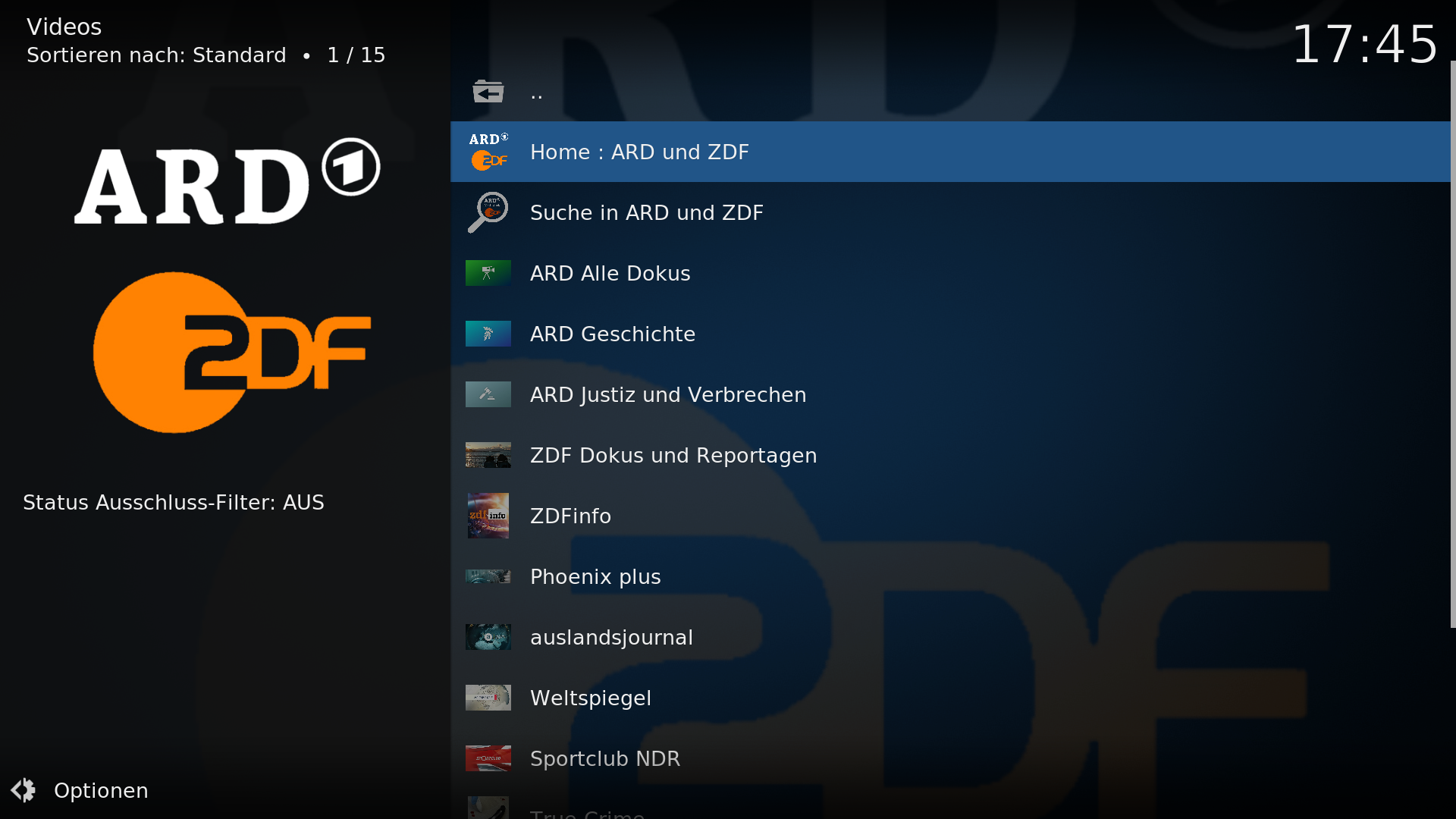Click the ARD Geschichte thumbnail icon
Screen dimensions: 1456x819
click(x=488, y=334)
